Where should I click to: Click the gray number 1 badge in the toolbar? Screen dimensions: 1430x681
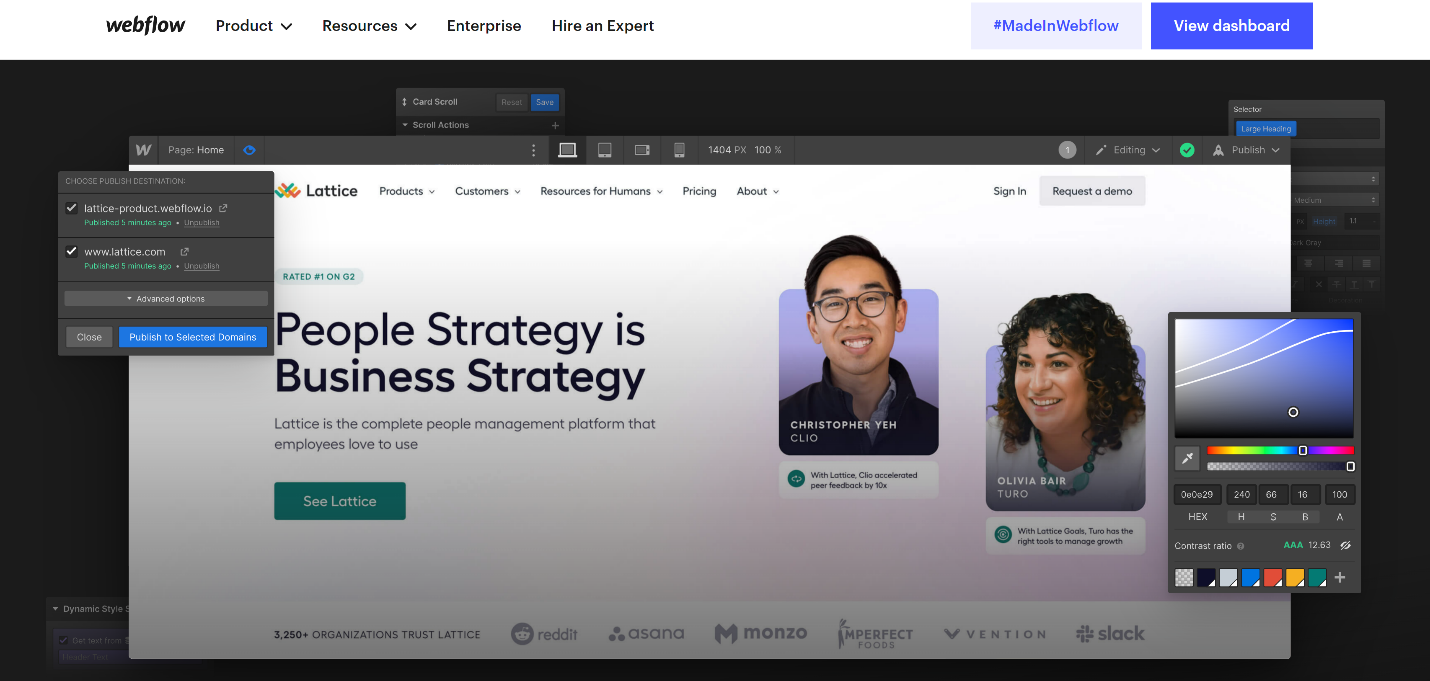click(x=1067, y=150)
